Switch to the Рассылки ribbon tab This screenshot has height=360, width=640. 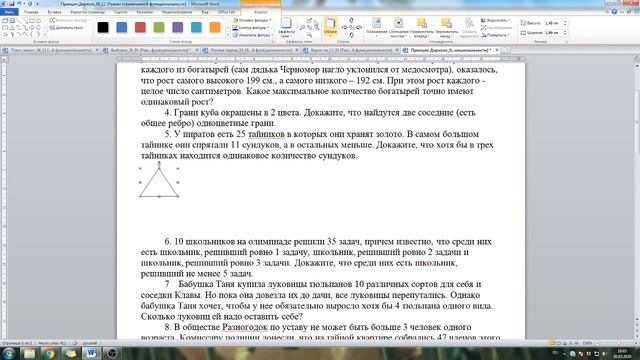tap(144, 12)
